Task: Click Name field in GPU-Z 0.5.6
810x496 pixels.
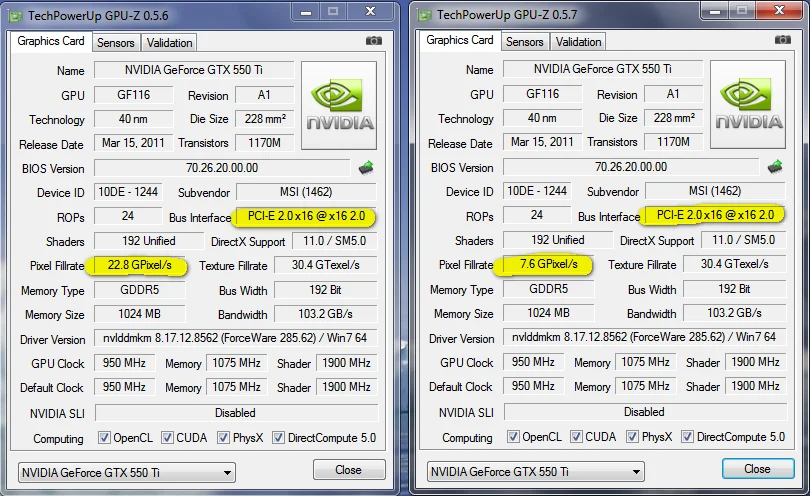Action: [194, 70]
